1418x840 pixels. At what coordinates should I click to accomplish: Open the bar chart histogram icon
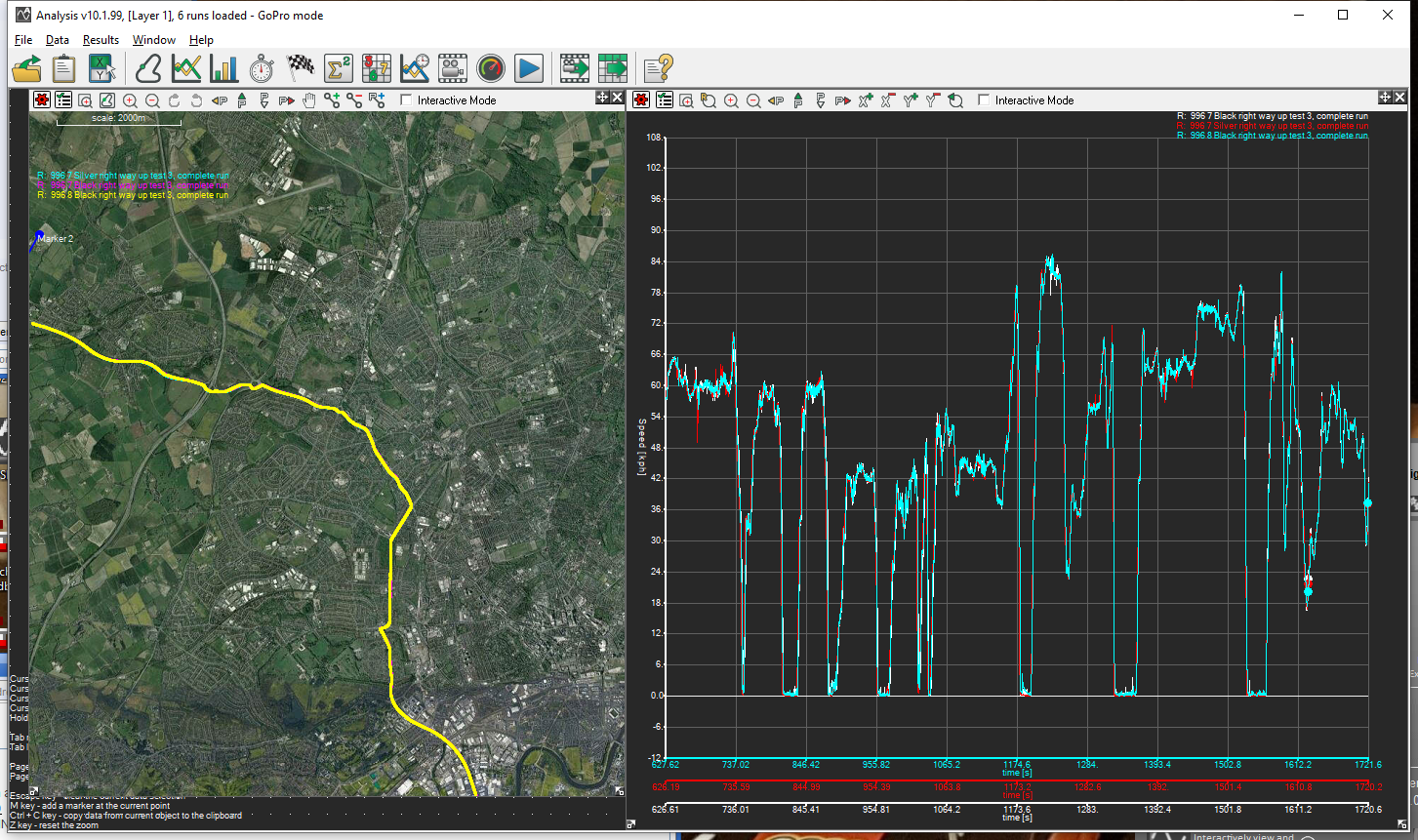(223, 68)
